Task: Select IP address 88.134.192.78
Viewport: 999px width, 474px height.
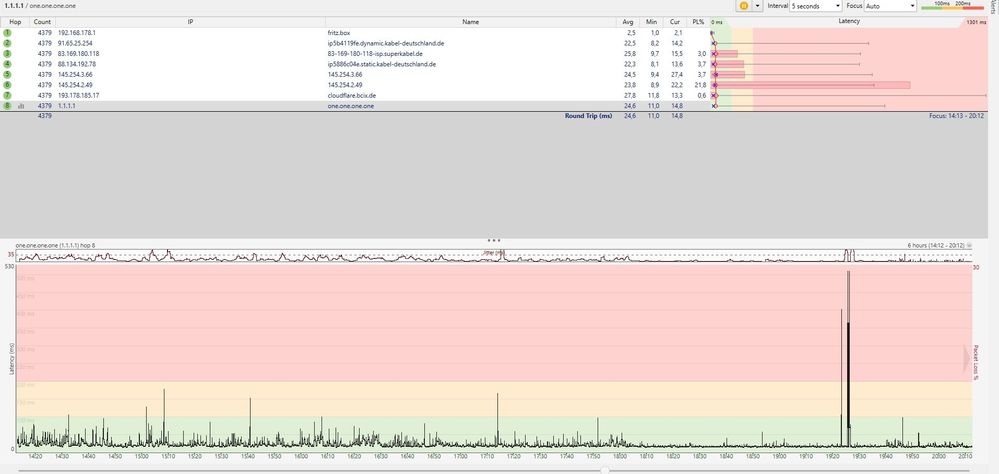Action: click(76, 64)
